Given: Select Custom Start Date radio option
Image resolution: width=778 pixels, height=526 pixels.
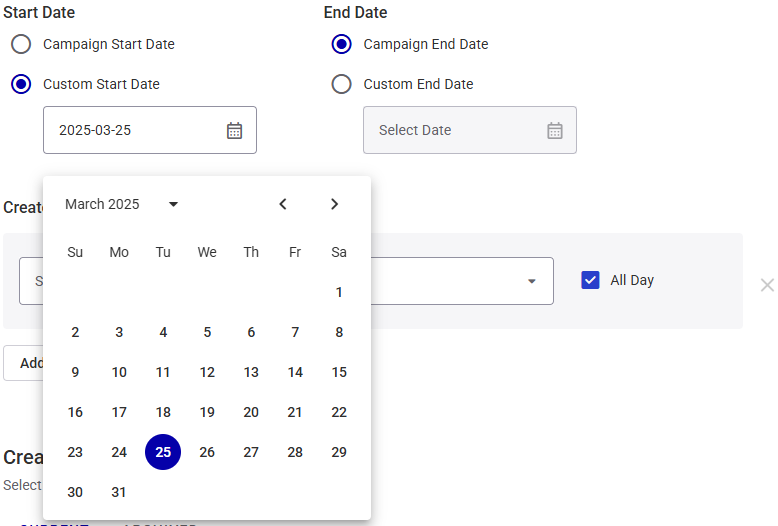Looking at the screenshot, I should 21,84.
